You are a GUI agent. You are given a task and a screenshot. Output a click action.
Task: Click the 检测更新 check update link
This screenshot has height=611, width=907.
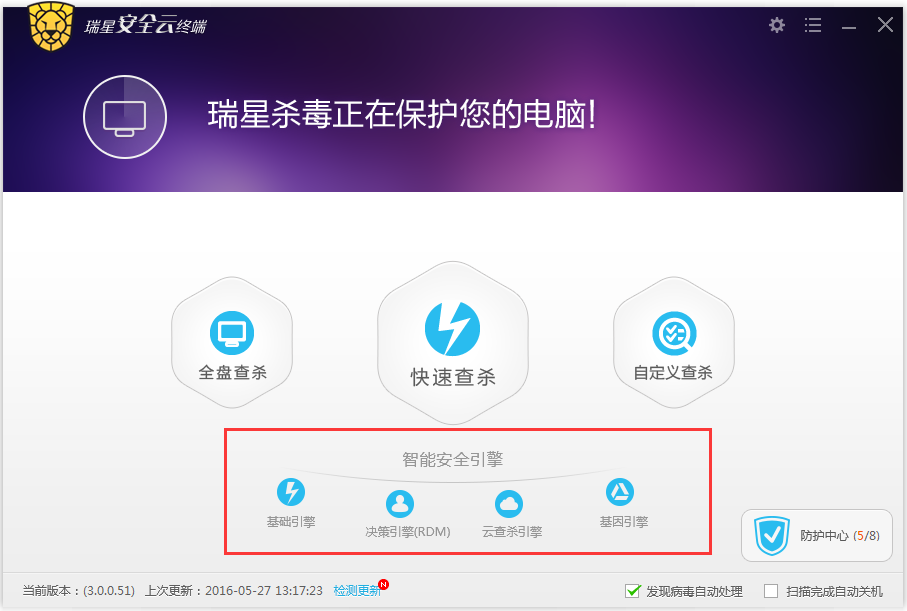[x=357, y=591]
